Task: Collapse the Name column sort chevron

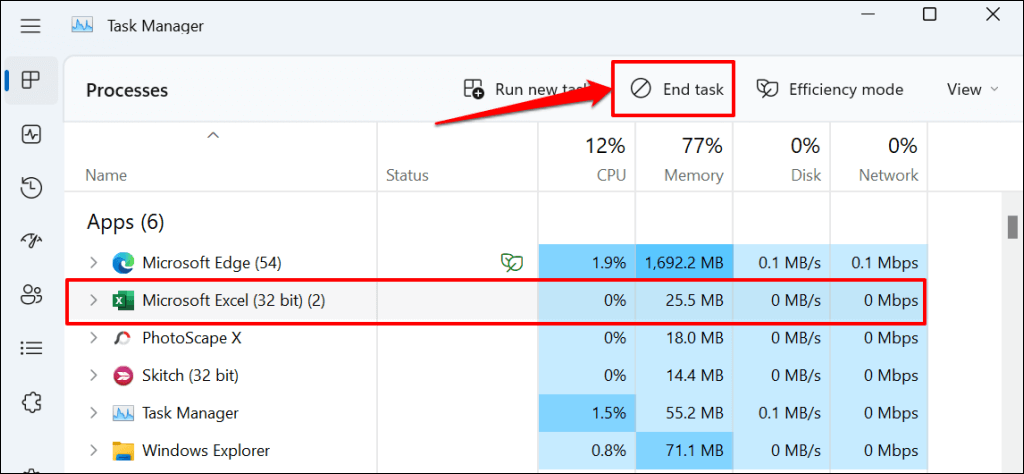Action: (x=212, y=134)
